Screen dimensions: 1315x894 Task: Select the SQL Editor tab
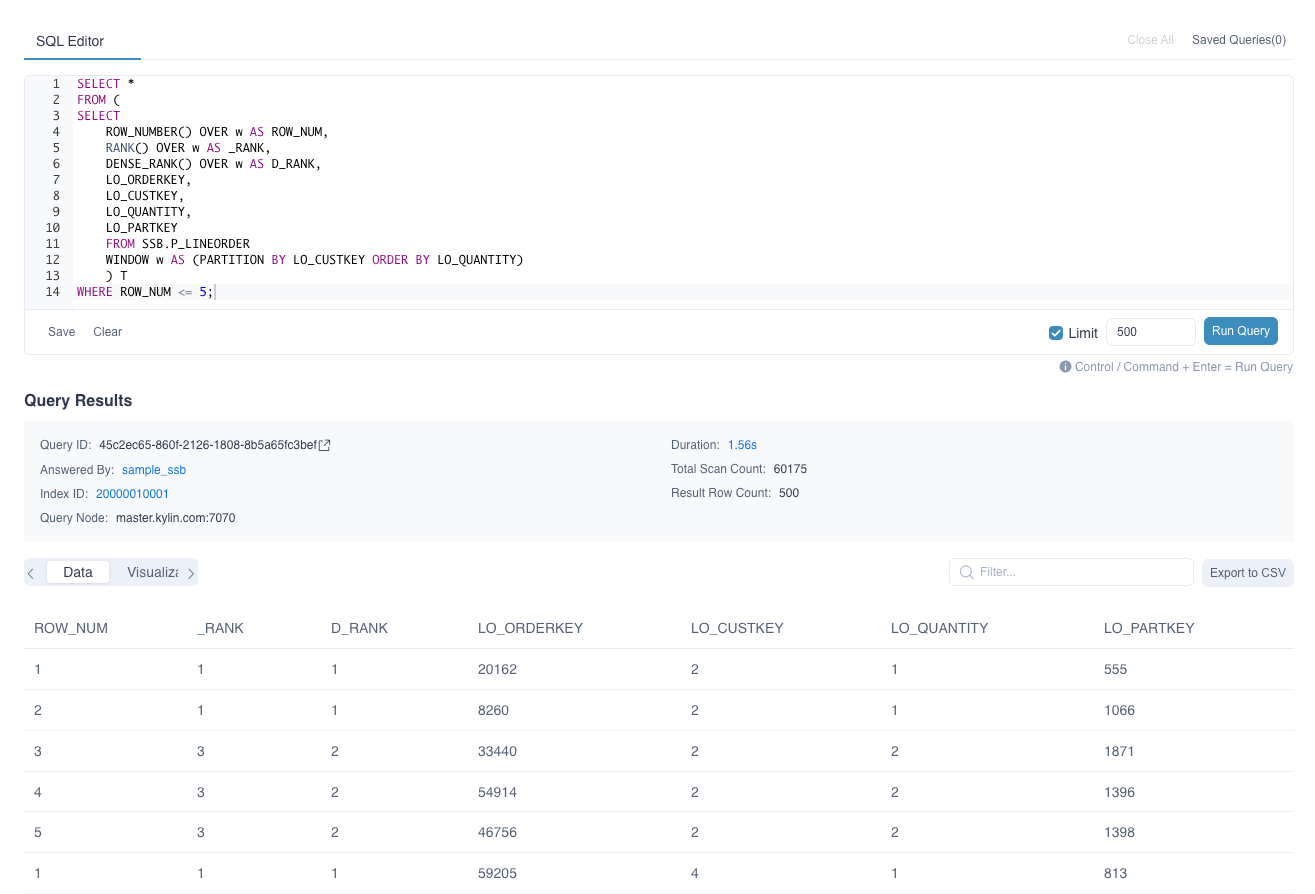point(70,41)
